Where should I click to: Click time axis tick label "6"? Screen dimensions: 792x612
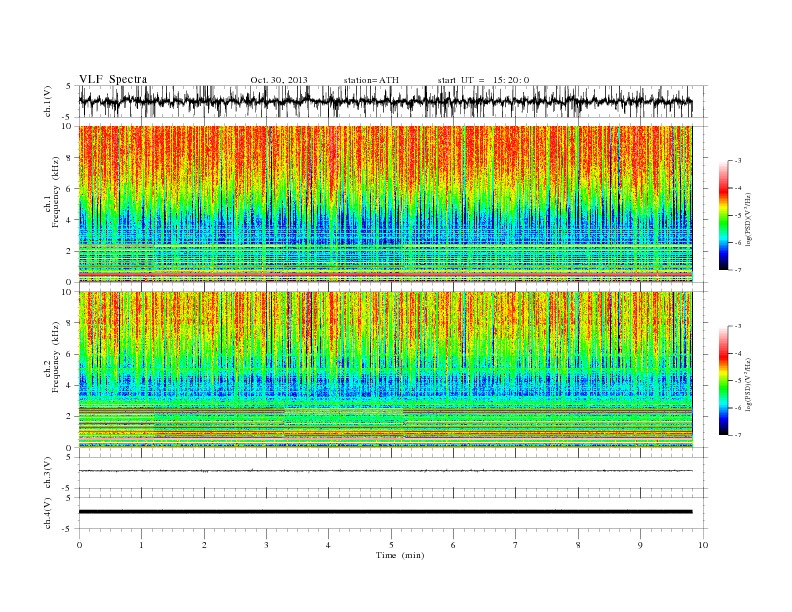(x=453, y=545)
